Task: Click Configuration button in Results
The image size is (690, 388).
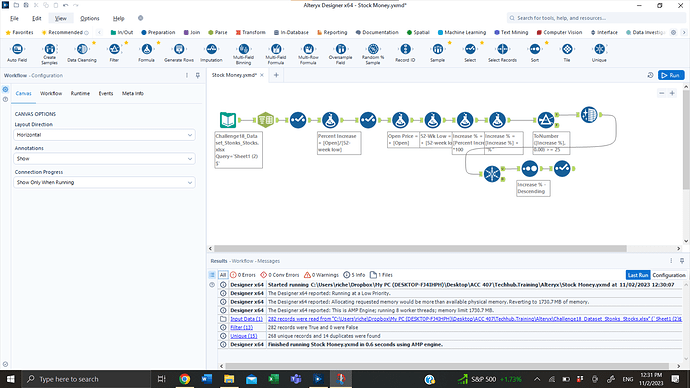Action: point(669,275)
